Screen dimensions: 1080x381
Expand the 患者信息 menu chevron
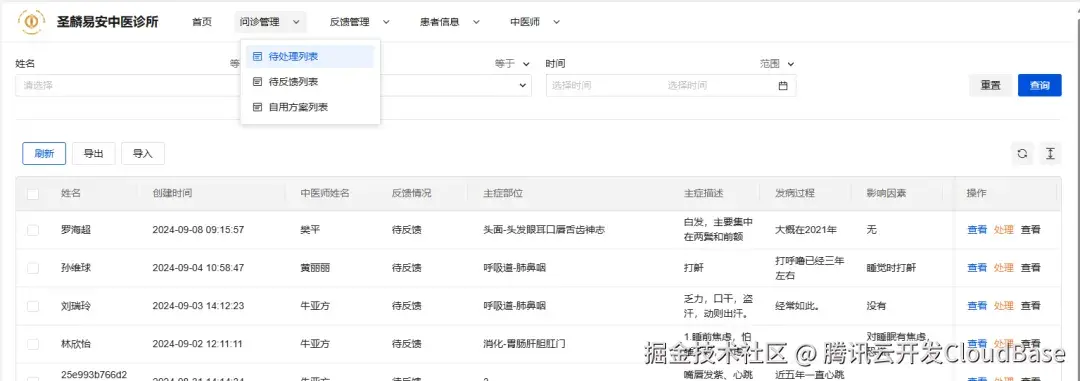pyautogui.click(x=476, y=22)
